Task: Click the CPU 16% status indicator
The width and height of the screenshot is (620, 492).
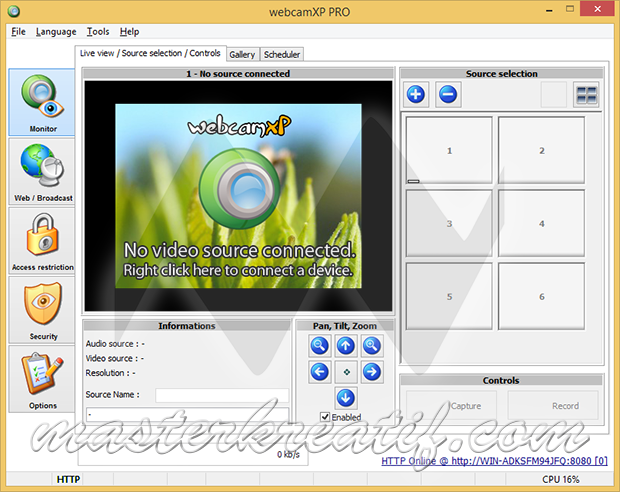Action: (x=561, y=479)
